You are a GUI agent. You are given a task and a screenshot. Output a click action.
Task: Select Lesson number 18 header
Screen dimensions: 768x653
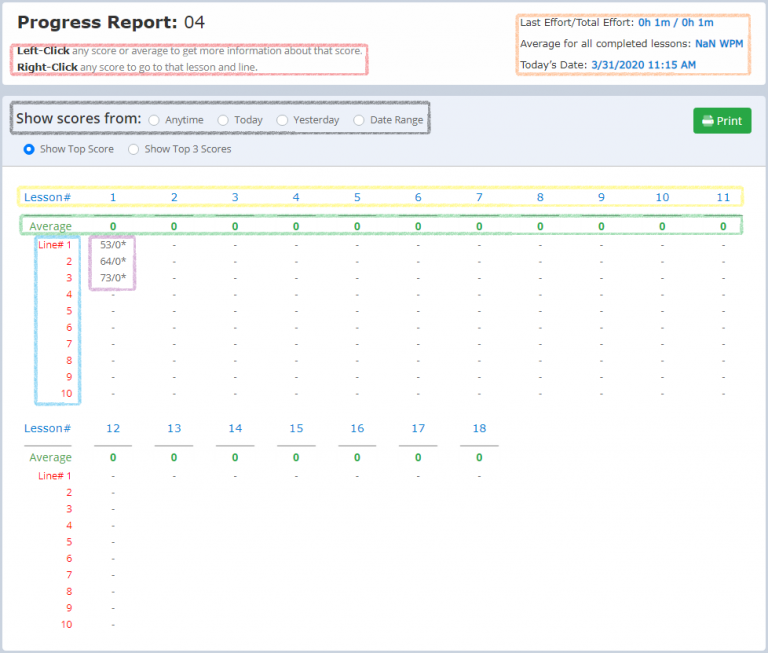coord(479,428)
